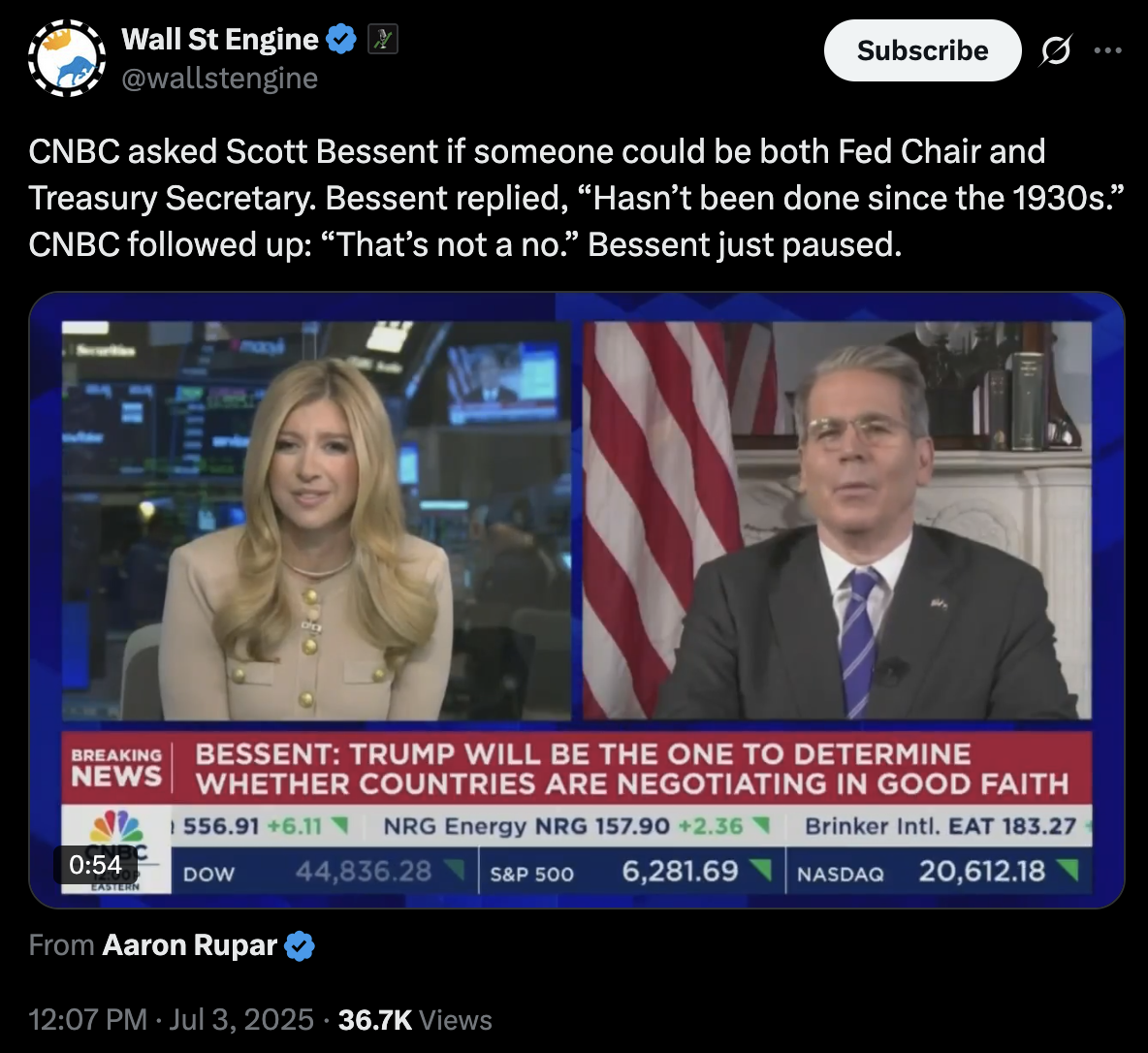Click the NASDAQ ticker value in video
Viewport: 1148px width, 1053px height.
982,872
